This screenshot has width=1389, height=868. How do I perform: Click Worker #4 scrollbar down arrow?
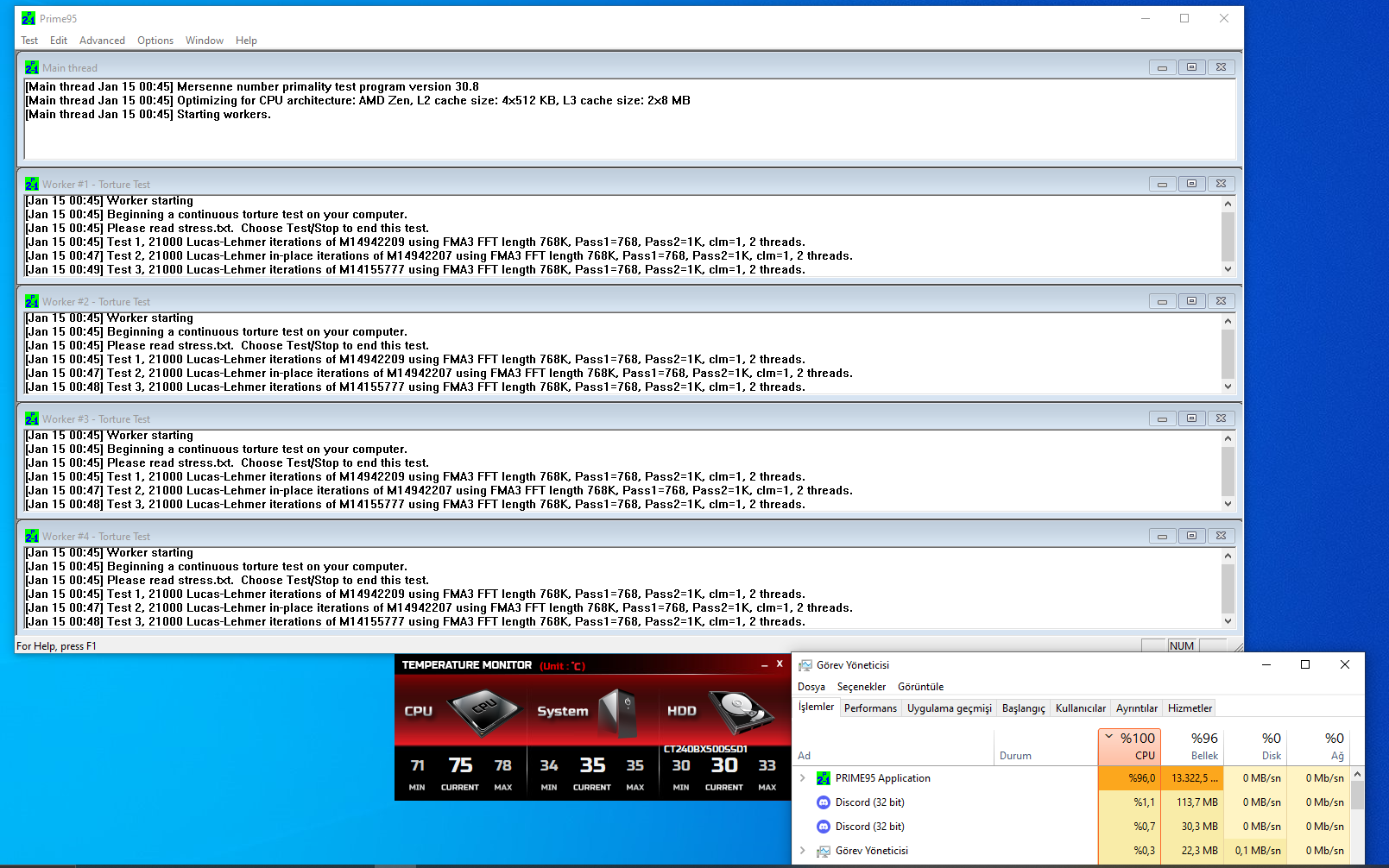coord(1228,621)
